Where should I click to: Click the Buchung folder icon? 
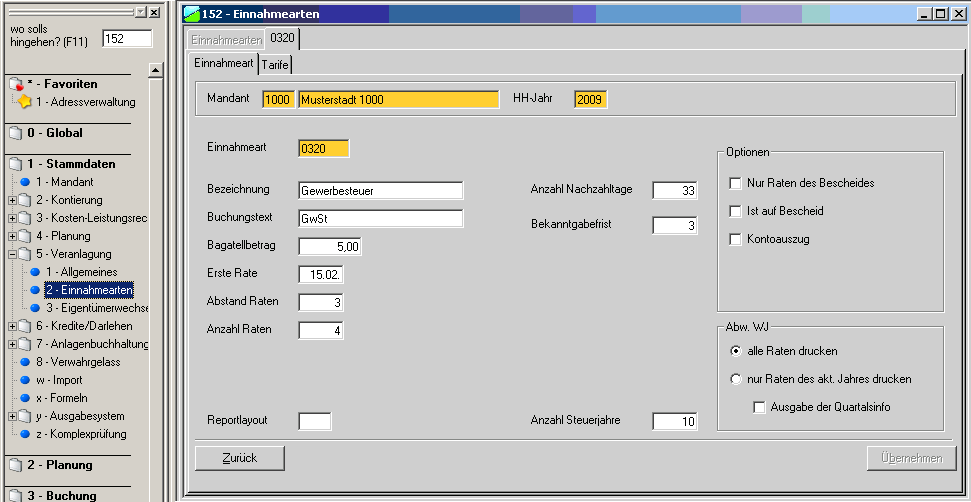coord(16,496)
